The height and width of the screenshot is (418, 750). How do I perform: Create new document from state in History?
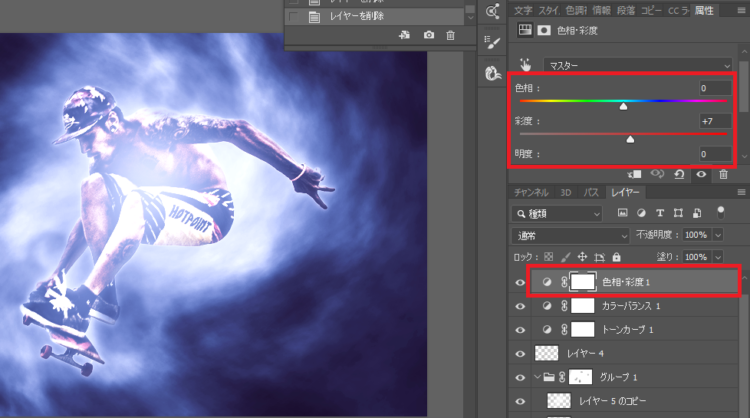click(x=405, y=35)
